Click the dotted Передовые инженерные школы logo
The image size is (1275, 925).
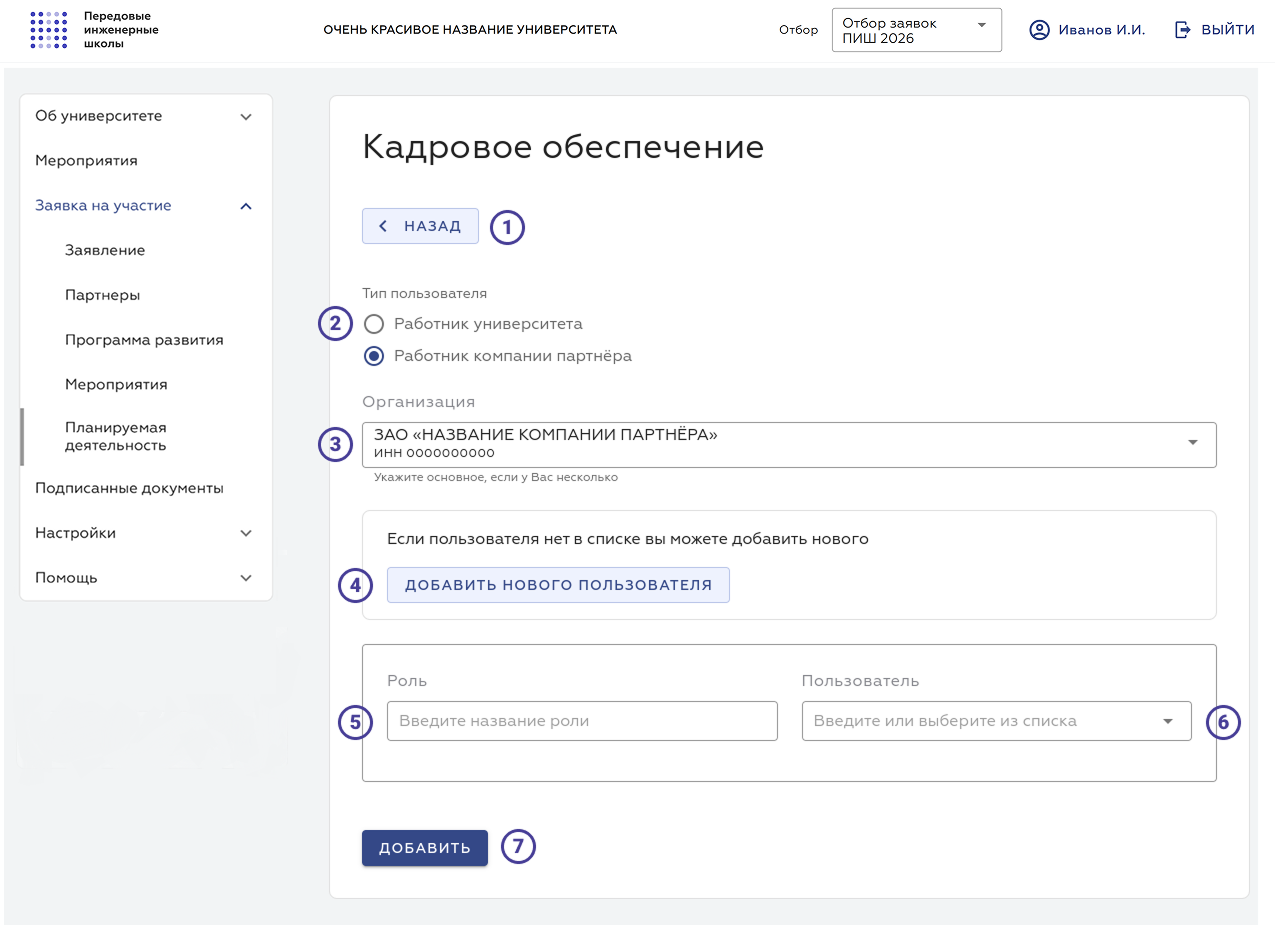coord(49,30)
